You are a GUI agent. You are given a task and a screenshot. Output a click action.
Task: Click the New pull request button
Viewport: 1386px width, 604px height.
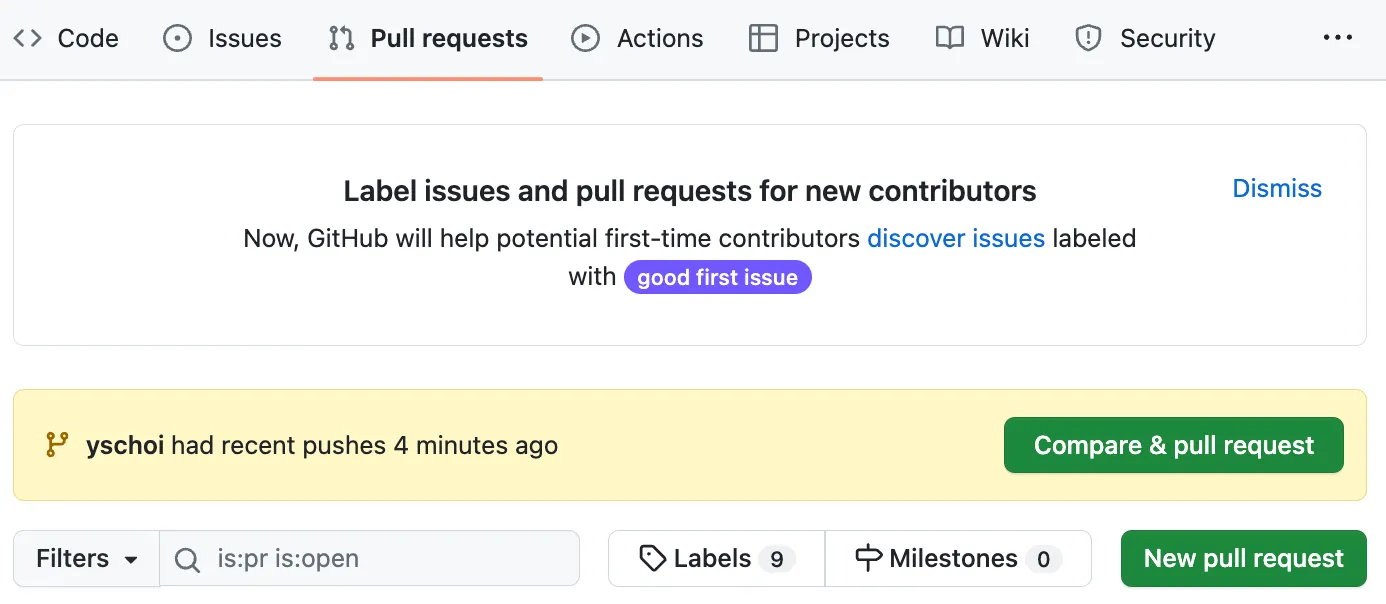click(1243, 558)
